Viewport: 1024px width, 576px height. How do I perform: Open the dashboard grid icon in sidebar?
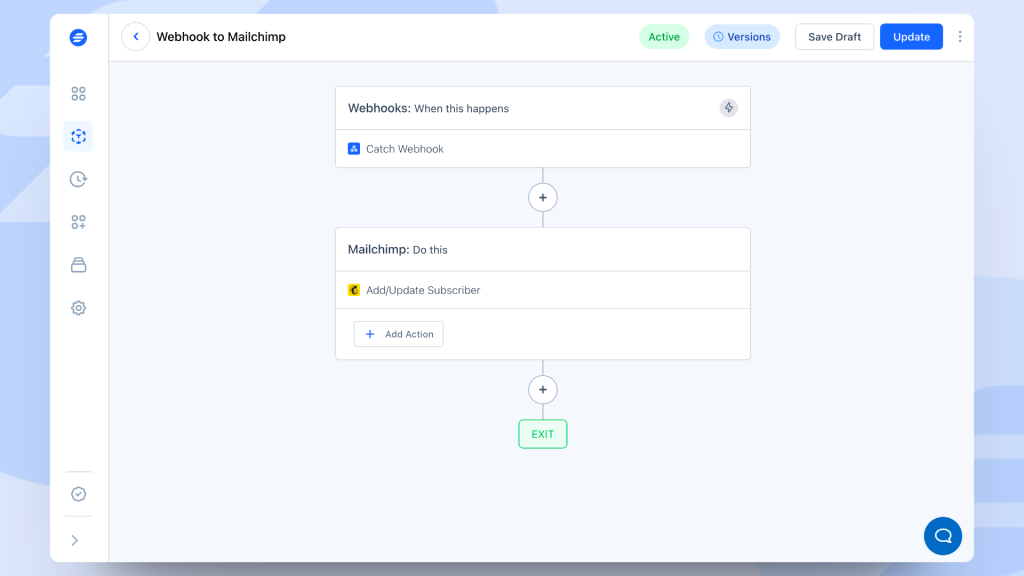78,94
